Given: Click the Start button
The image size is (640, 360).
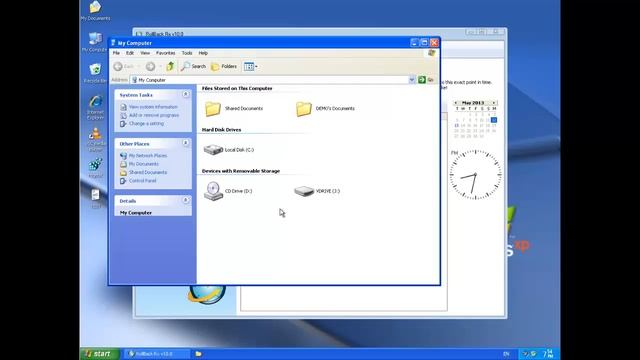Looking at the screenshot, I should [99, 354].
